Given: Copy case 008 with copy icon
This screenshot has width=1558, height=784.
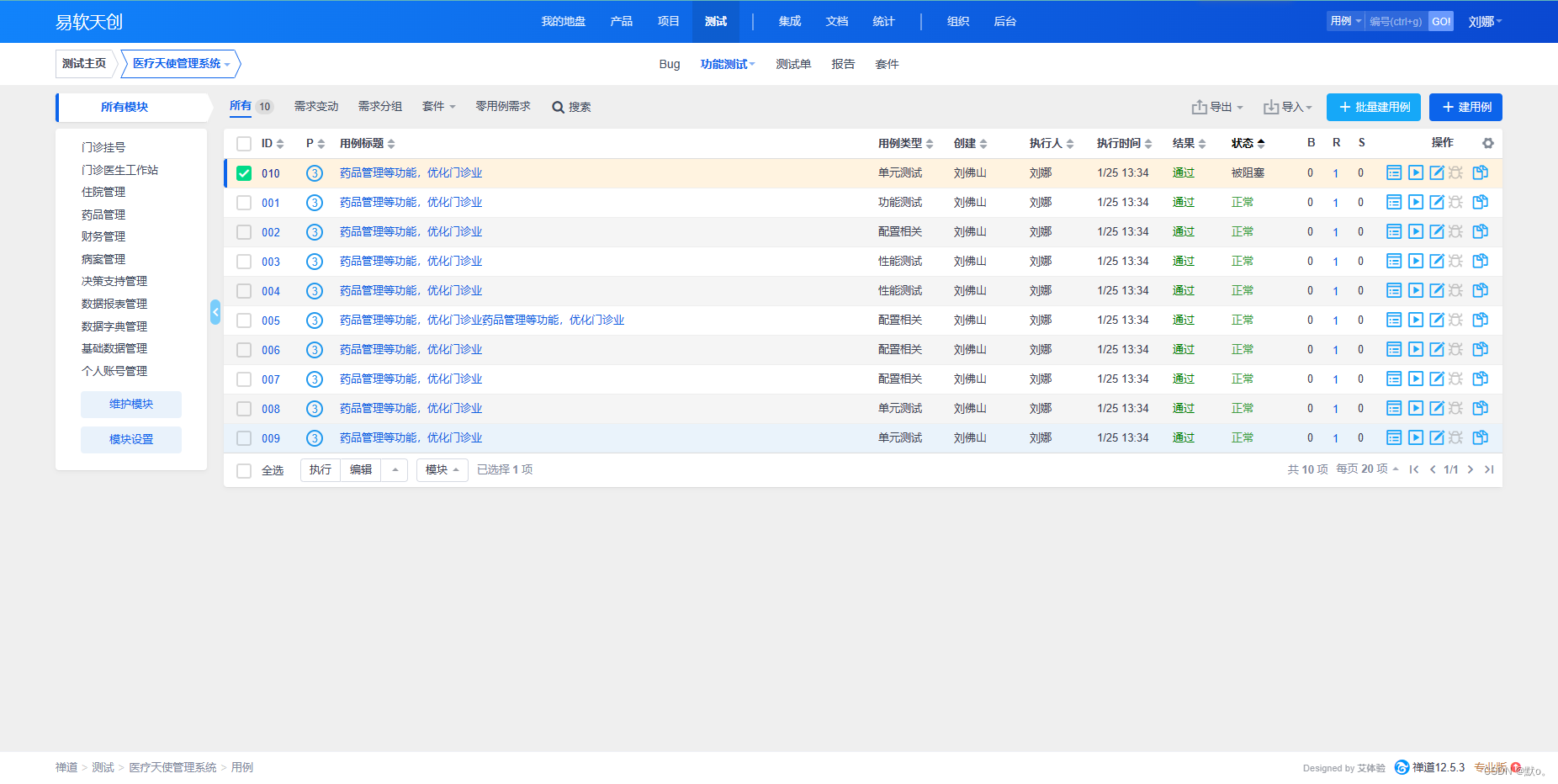Looking at the screenshot, I should [1481, 408].
